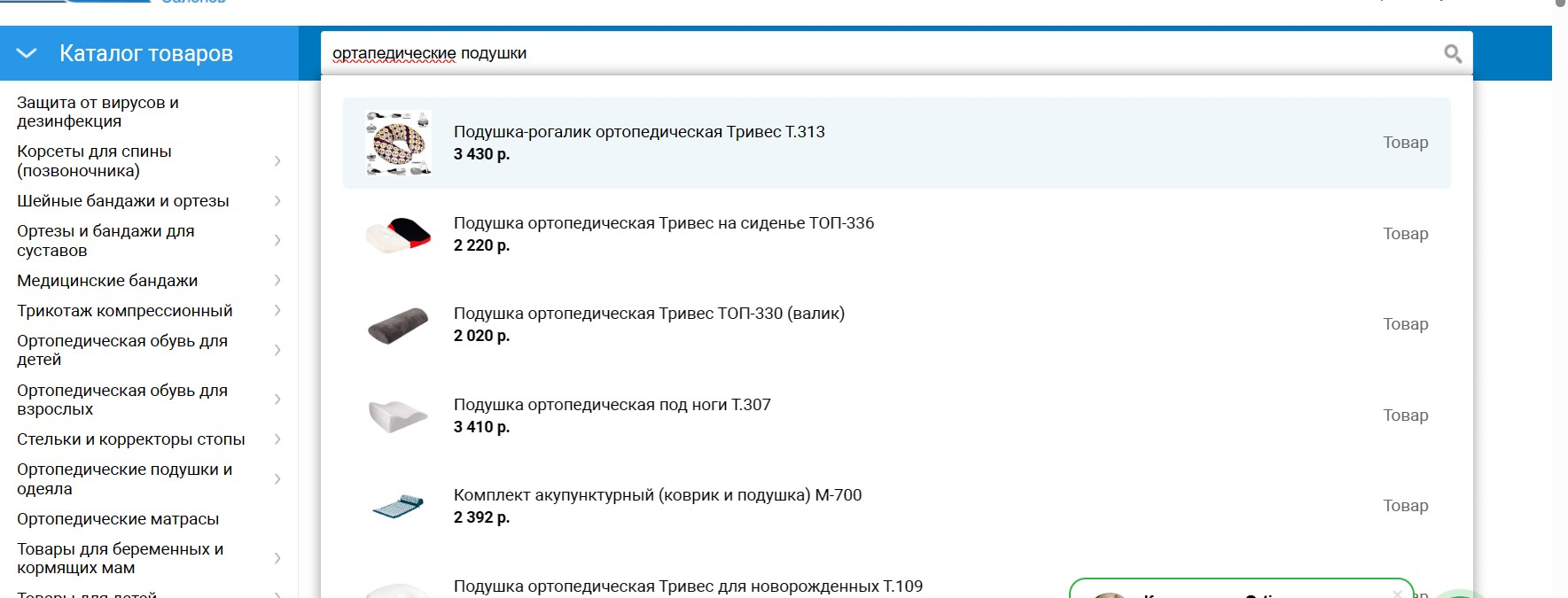1568x598 pixels.
Task: Click the red-black seat cushion ТОП-336 image
Action: pos(398,234)
